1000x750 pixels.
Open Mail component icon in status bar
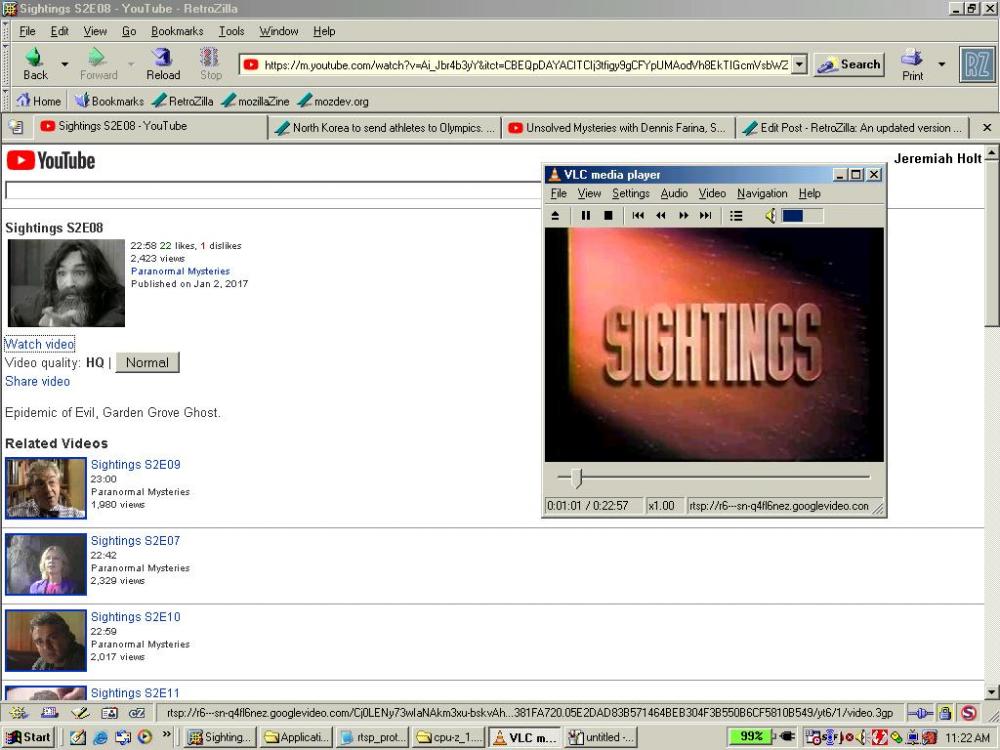(48, 712)
